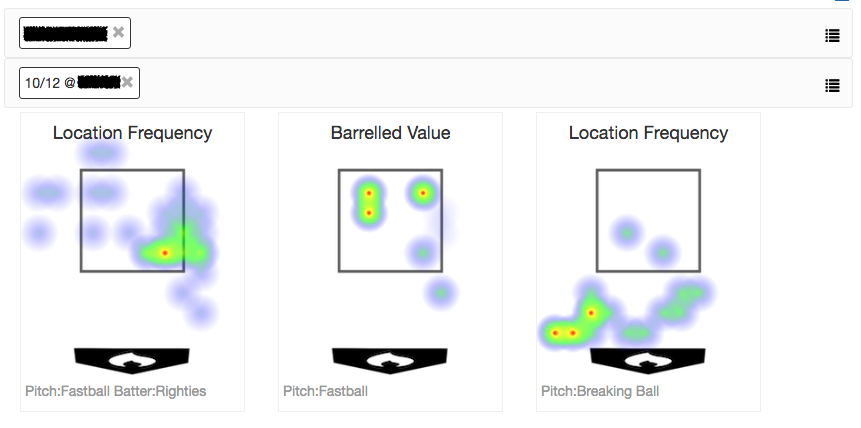Viewport: 861px width, 428px height.
Task: Click the top-right red hotspot in Barrelled Value
Action: pos(423,193)
